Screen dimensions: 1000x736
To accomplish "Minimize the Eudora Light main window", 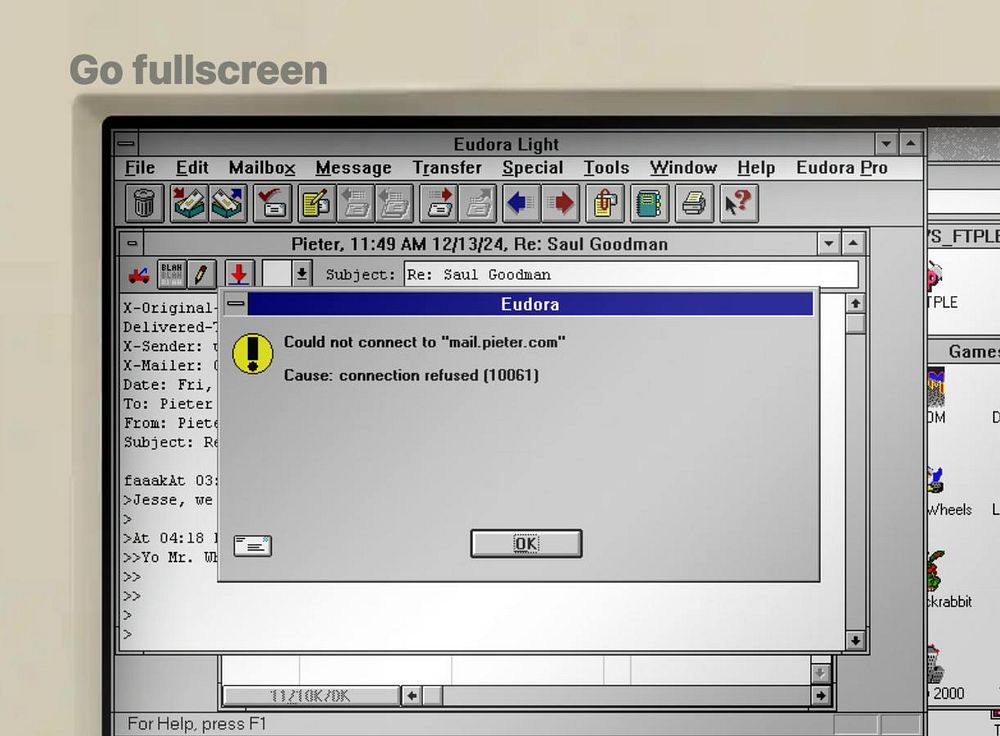I will tap(886, 144).
